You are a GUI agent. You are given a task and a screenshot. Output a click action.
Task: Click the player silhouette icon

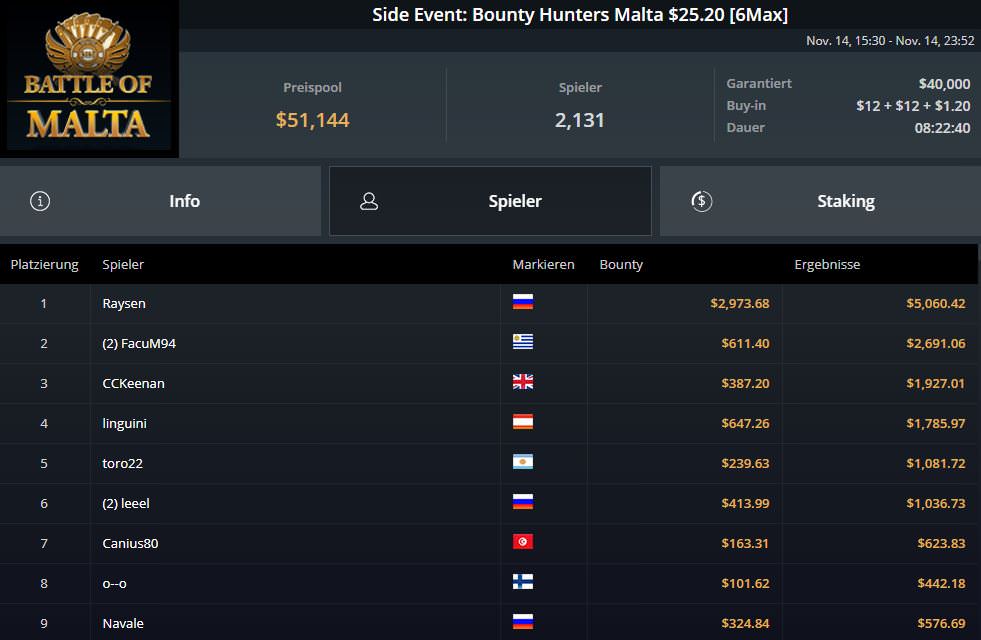[x=369, y=201]
